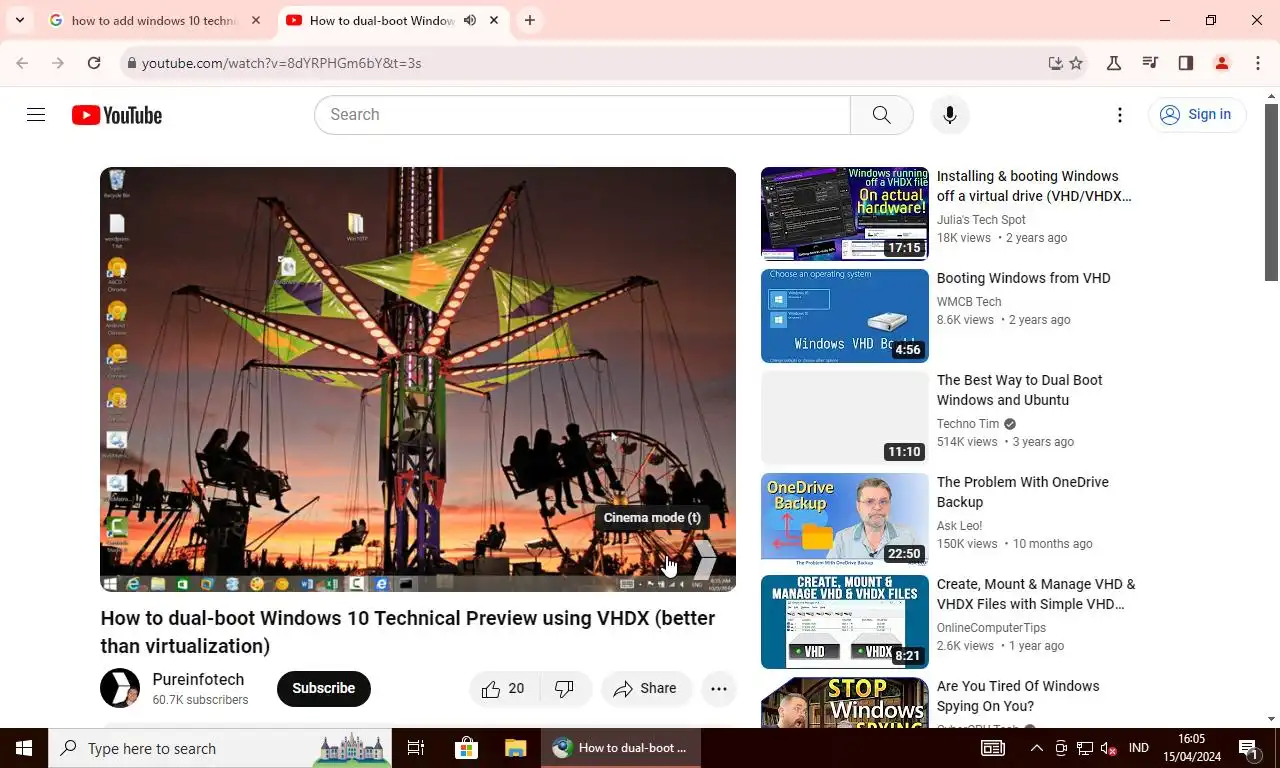Open network icon in system tray

[x=1084, y=748]
